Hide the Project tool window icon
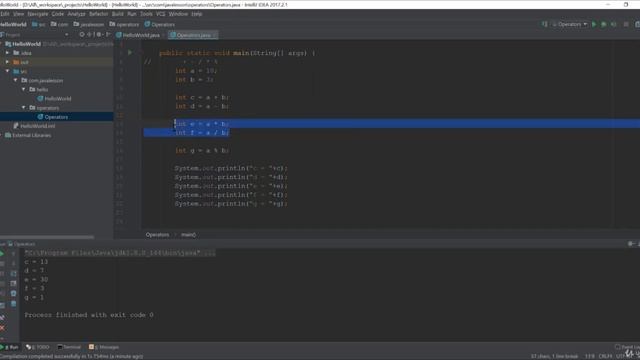This screenshot has height=360, width=640. coord(108,35)
